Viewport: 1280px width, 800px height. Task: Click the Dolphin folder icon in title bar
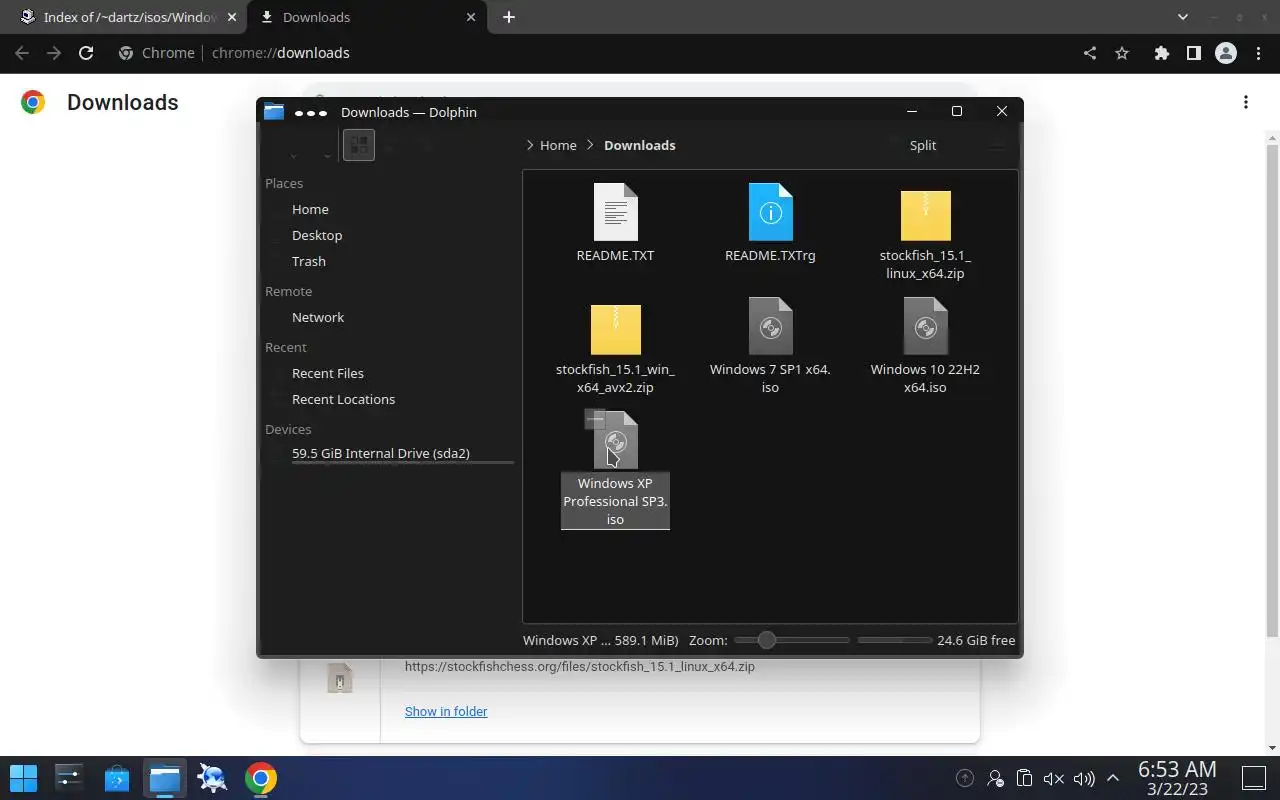tap(274, 112)
